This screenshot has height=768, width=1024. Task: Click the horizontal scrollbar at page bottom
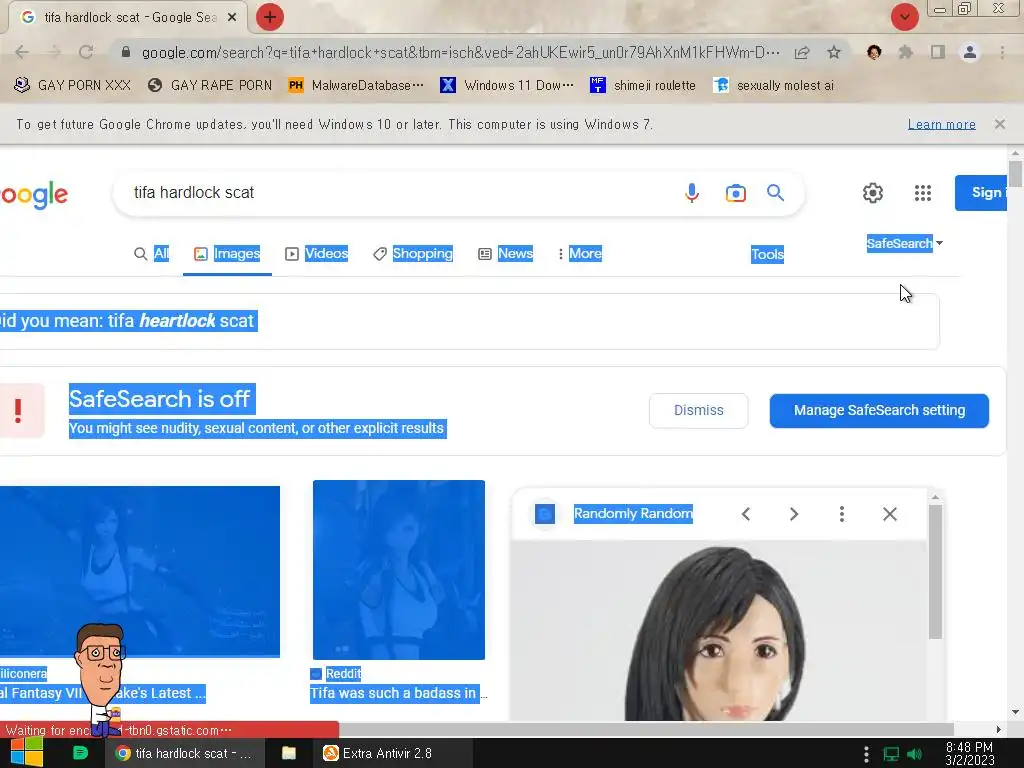pos(647,729)
